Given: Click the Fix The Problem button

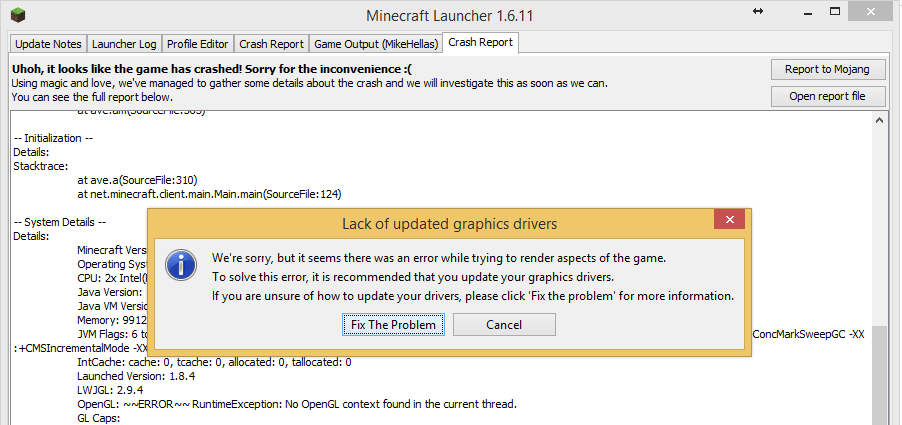Looking at the screenshot, I should (x=393, y=325).
